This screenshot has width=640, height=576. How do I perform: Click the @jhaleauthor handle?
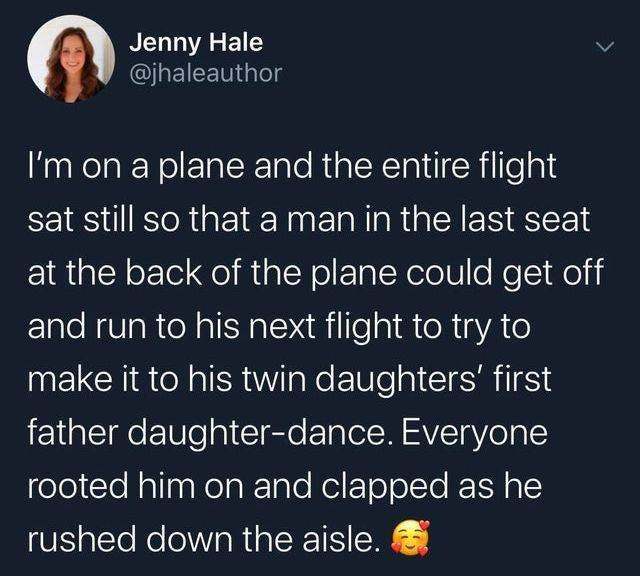[206, 72]
